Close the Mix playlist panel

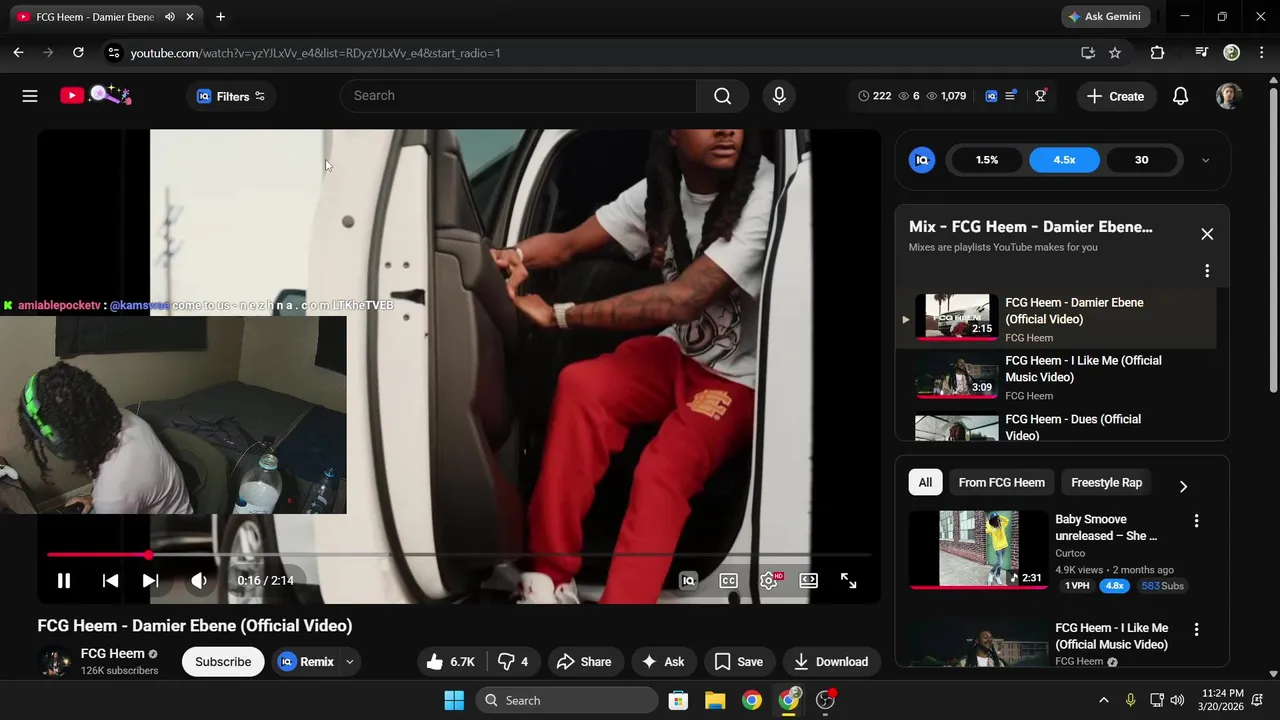(1207, 234)
